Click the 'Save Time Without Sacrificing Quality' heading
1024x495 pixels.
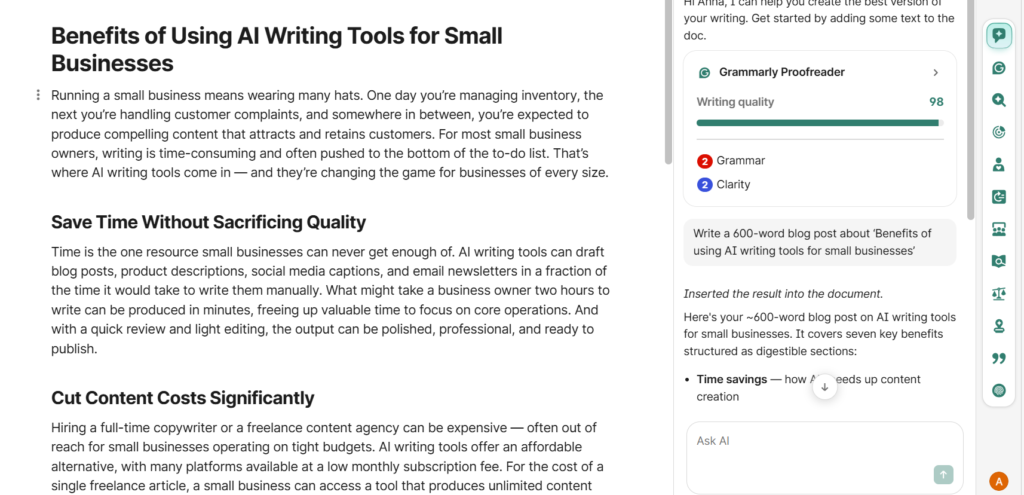[x=208, y=222]
